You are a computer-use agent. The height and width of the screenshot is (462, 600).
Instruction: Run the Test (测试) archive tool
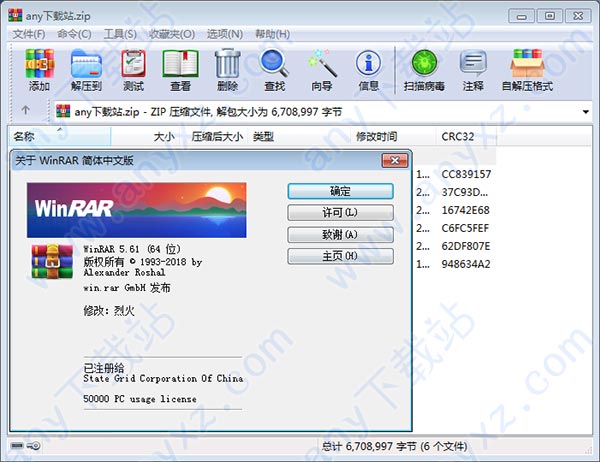(x=133, y=70)
